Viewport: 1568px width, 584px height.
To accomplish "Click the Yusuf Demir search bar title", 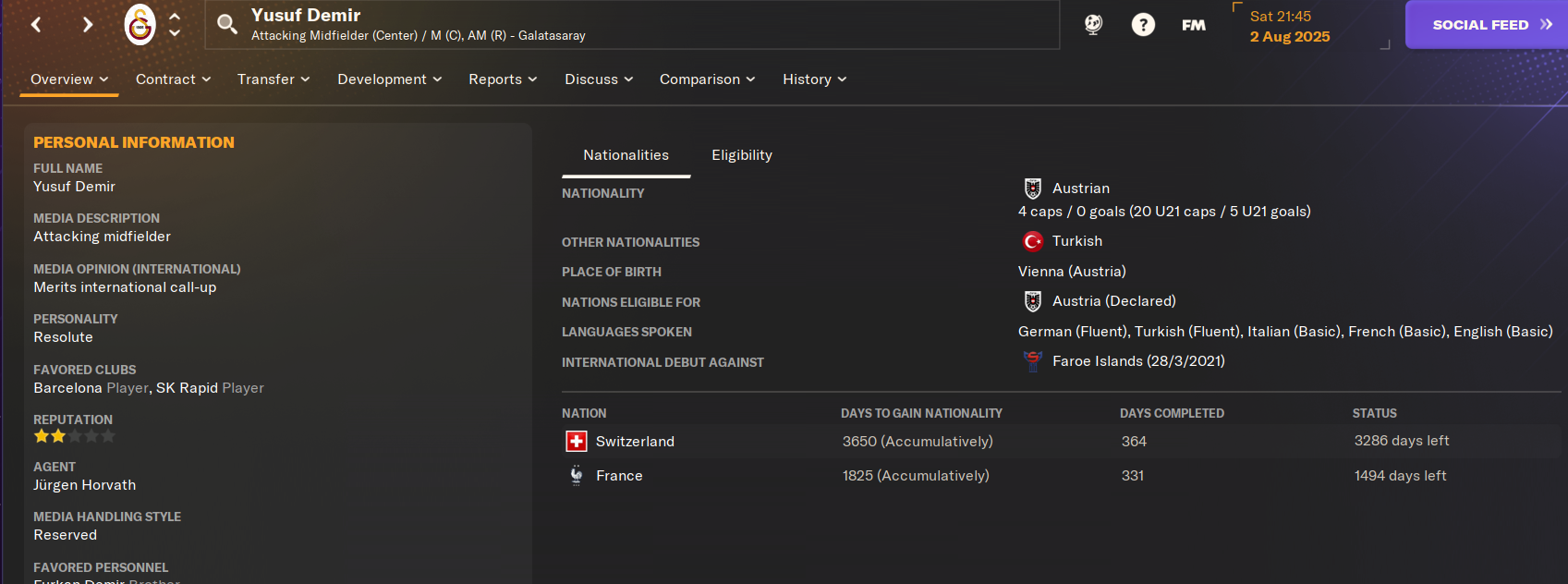I will tap(306, 15).
